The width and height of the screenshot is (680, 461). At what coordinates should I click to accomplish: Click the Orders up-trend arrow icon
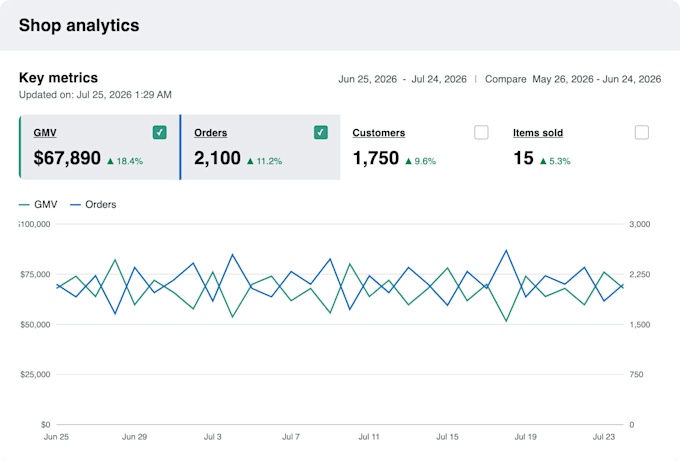250,161
